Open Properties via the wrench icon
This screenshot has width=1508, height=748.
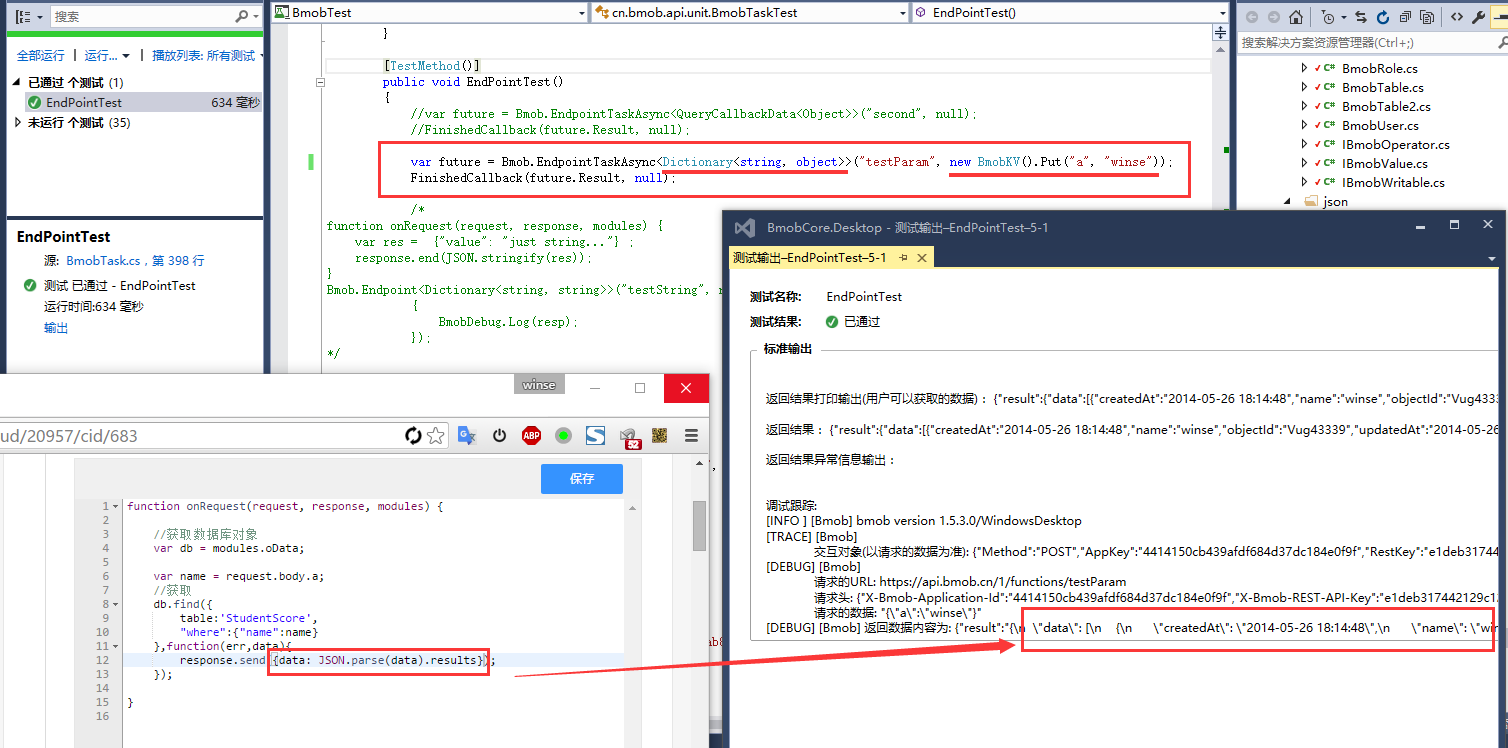point(1479,17)
